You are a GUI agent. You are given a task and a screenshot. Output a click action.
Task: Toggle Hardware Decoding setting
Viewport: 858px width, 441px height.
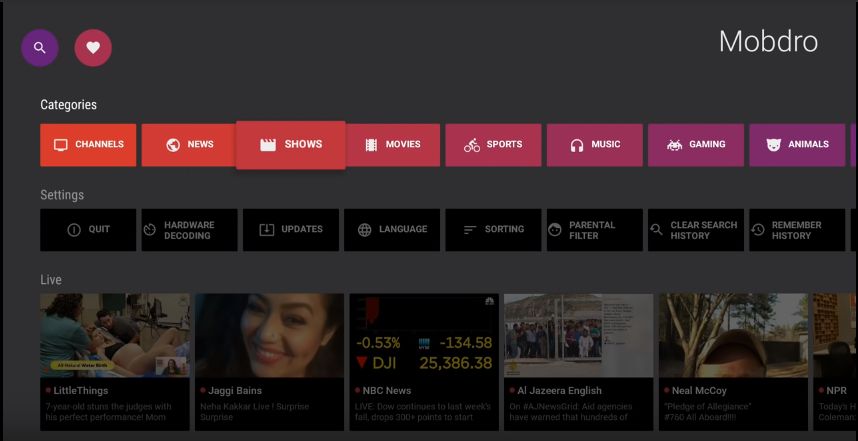[x=189, y=230]
